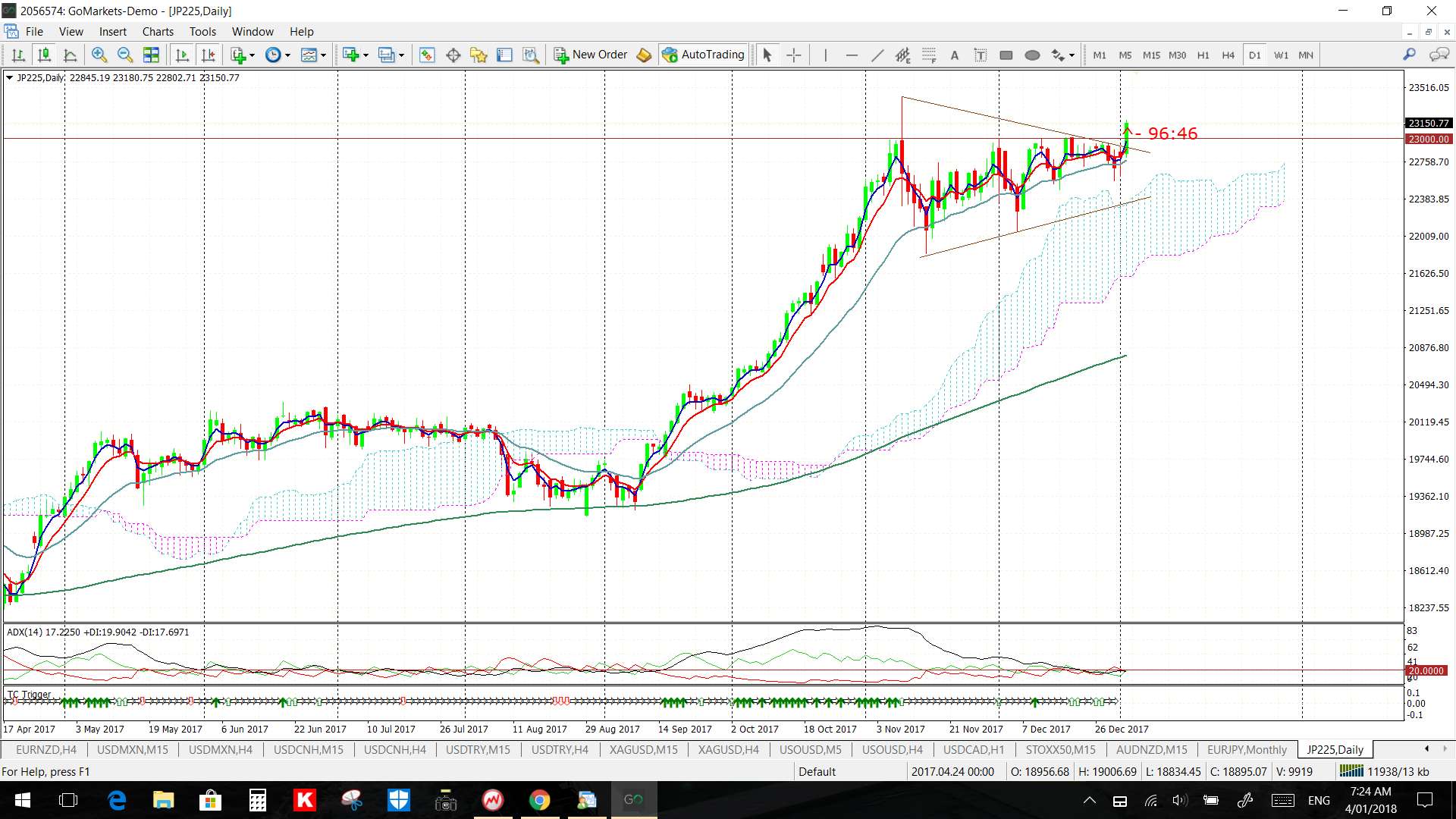Switch to M1 timeframe
This screenshot has height=819, width=1456.
(x=1100, y=55)
